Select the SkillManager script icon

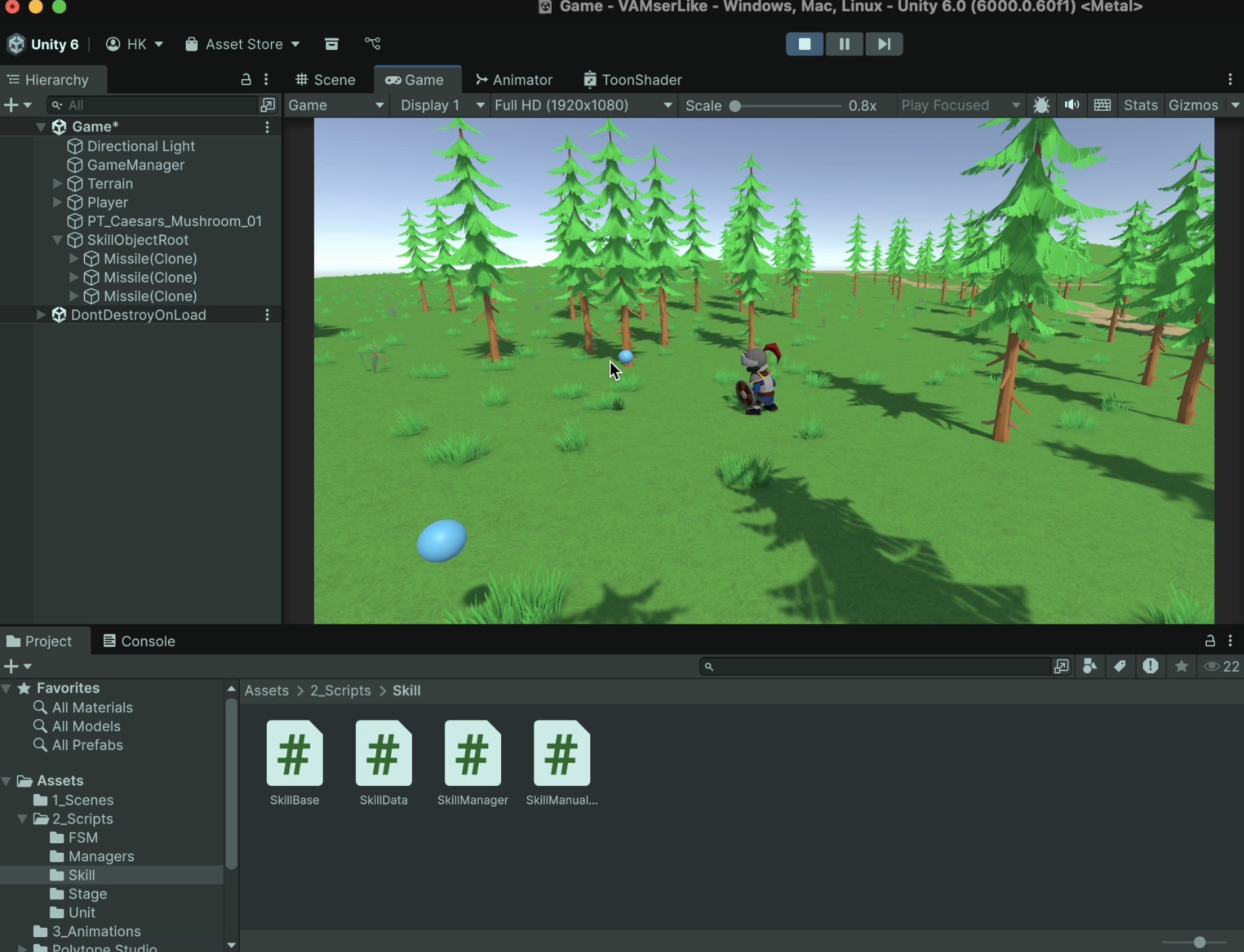point(473,753)
